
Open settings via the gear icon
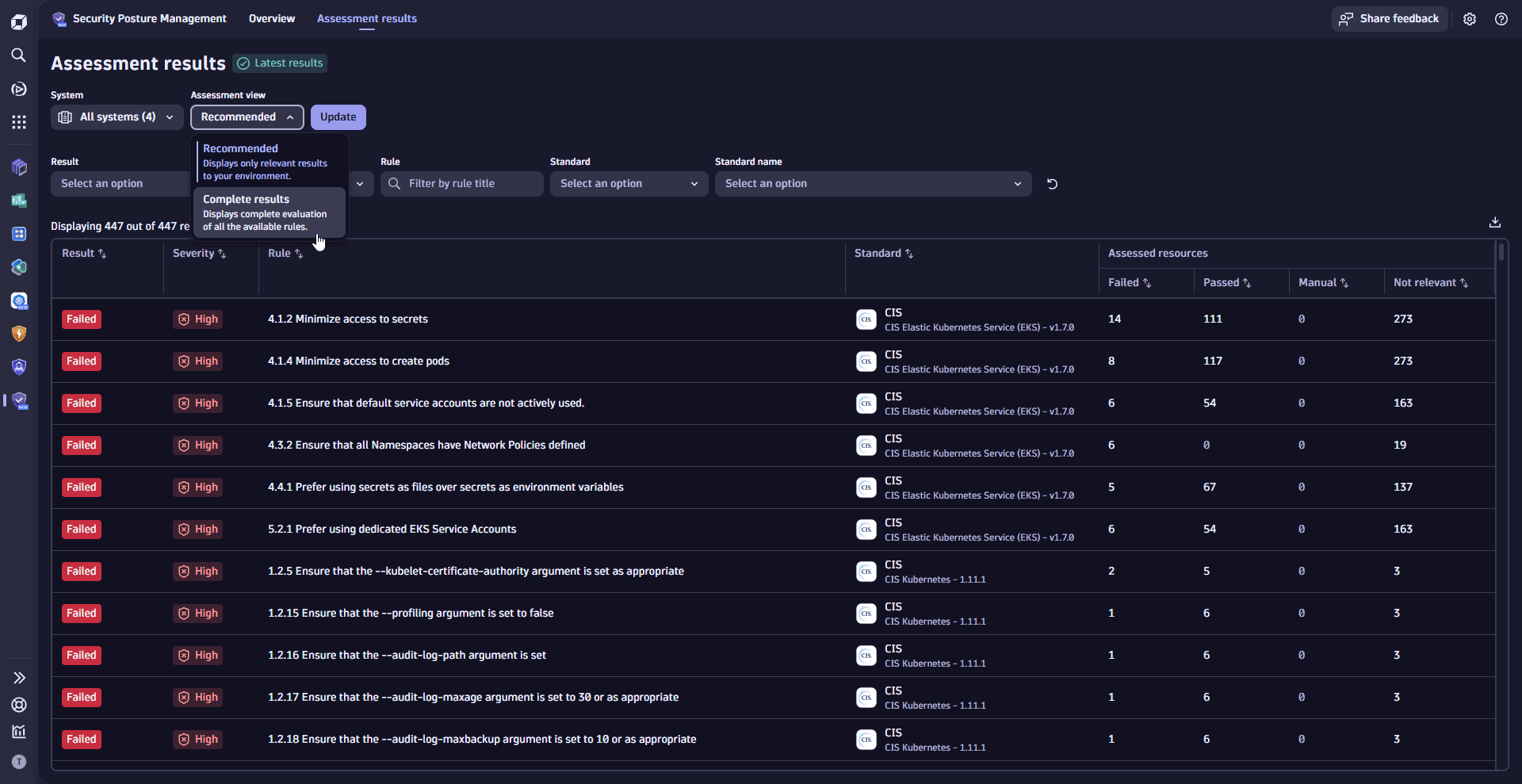[1470, 18]
